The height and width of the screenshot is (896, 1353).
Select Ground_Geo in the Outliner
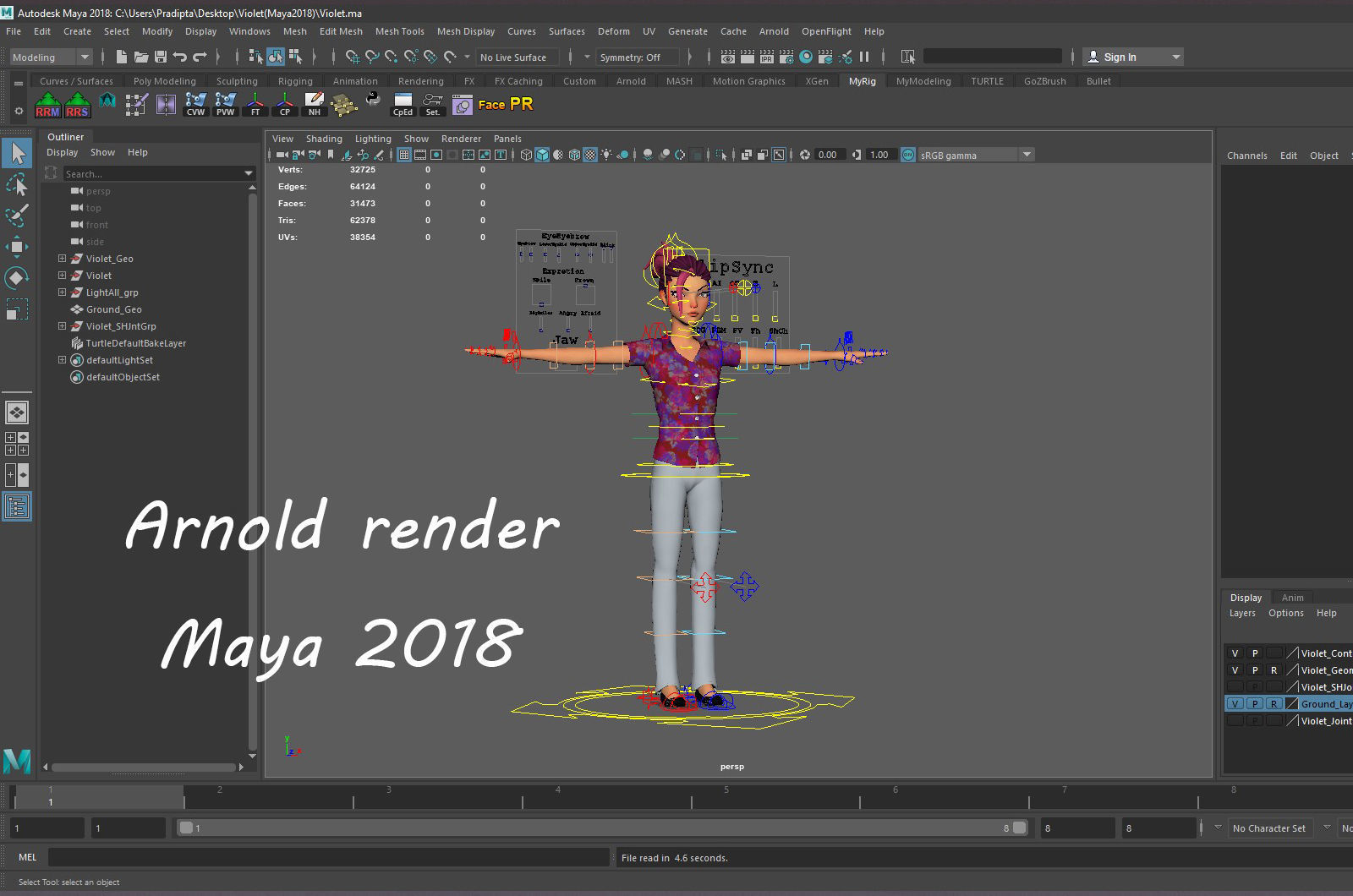(x=113, y=309)
